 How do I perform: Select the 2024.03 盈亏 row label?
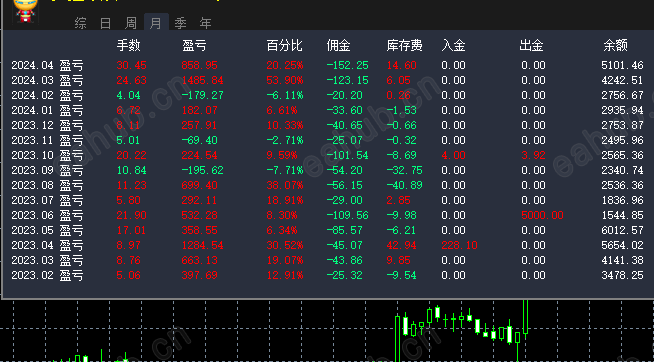[x=47, y=80]
